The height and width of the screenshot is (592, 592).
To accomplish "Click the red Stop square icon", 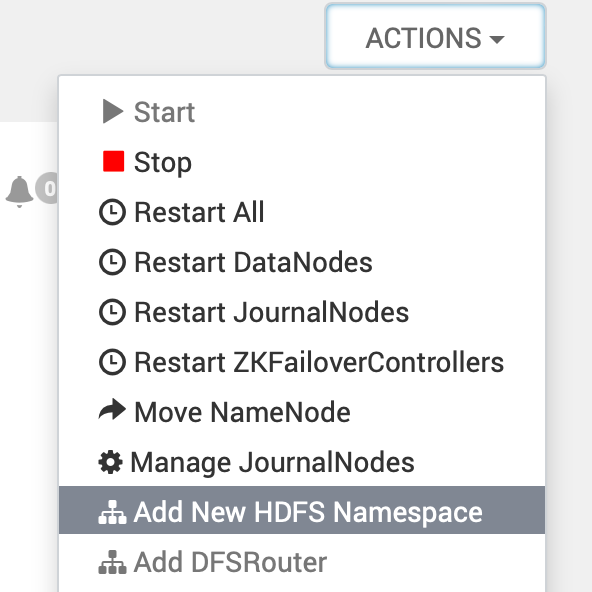I will coord(114,161).
